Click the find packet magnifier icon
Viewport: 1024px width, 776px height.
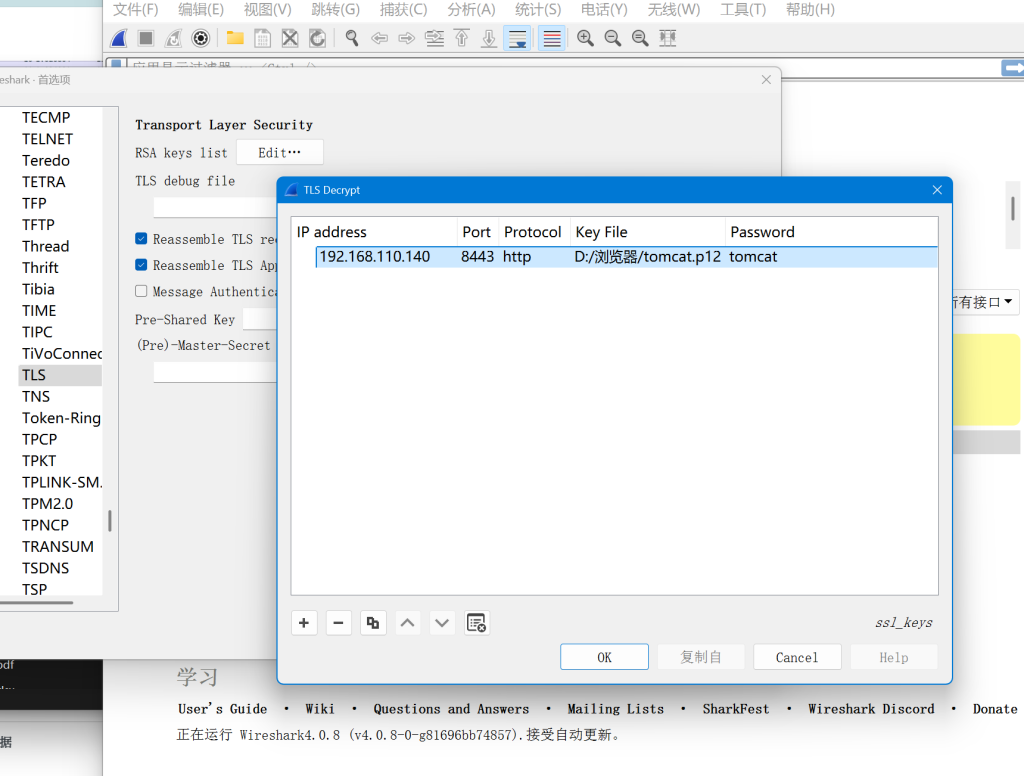(x=352, y=38)
